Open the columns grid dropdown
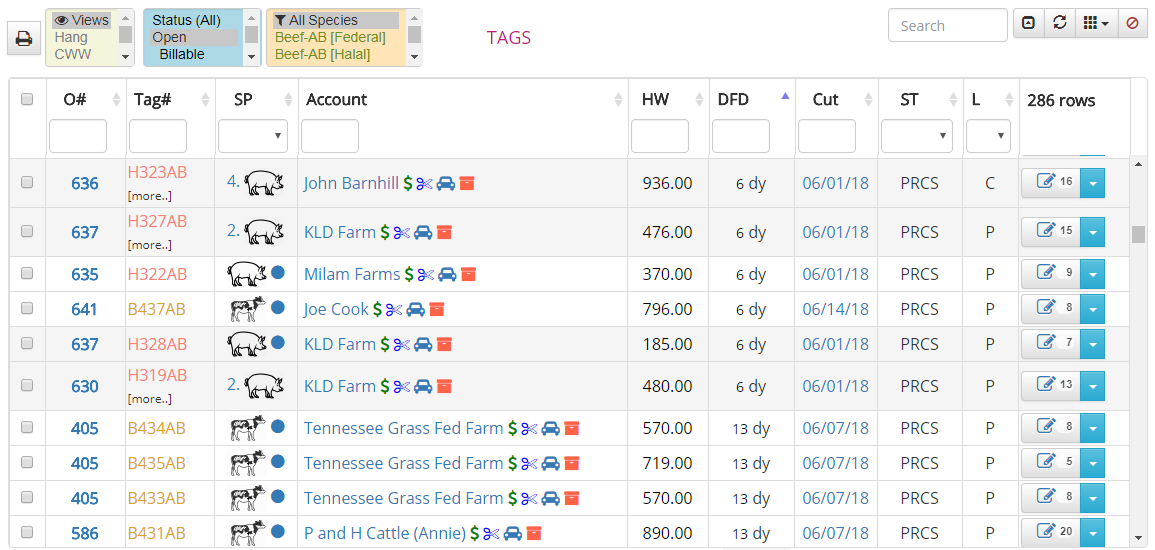The width and height of the screenshot is (1155, 550). point(1097,23)
